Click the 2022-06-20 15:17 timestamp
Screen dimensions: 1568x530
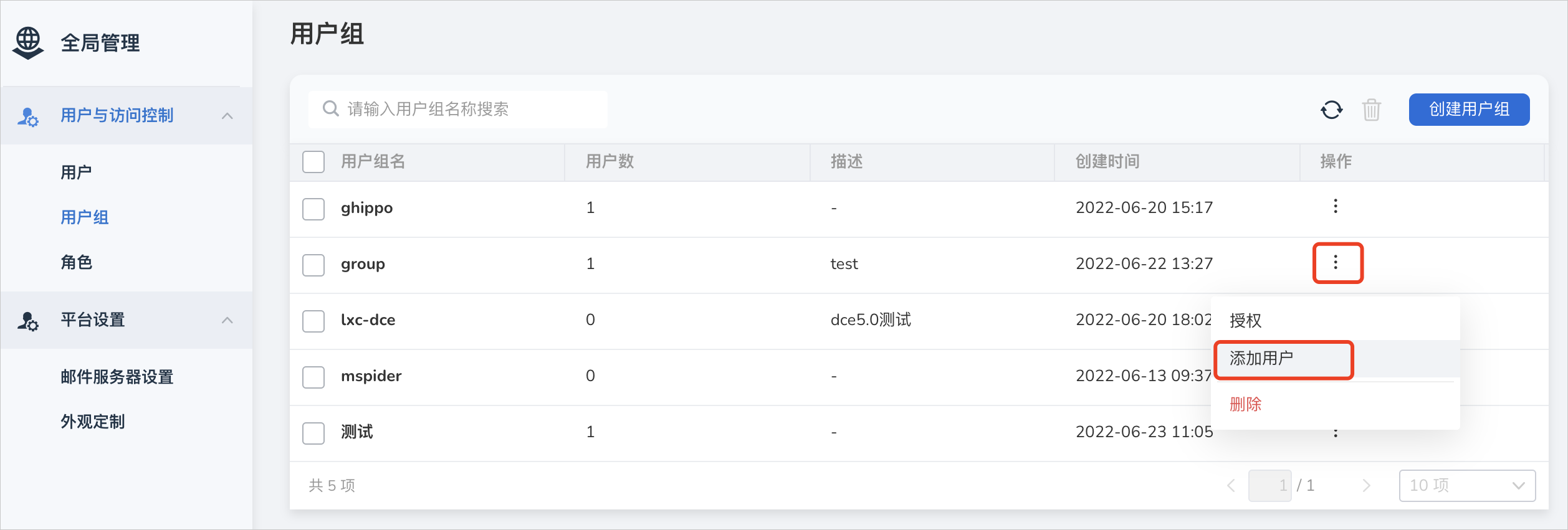pos(1144,207)
